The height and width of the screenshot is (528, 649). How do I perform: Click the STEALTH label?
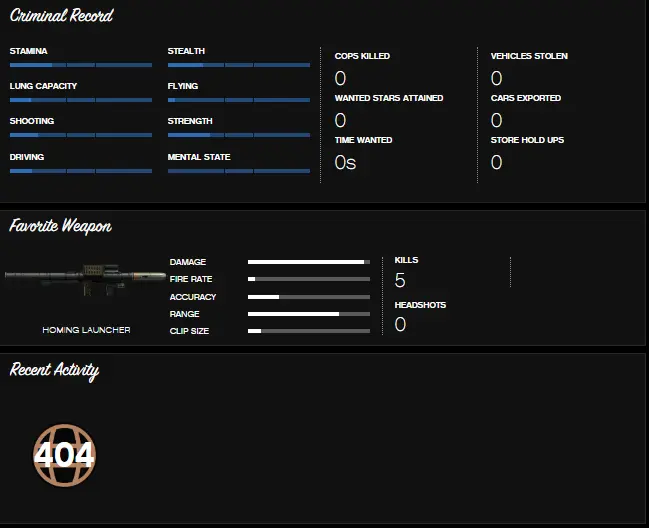click(186, 51)
